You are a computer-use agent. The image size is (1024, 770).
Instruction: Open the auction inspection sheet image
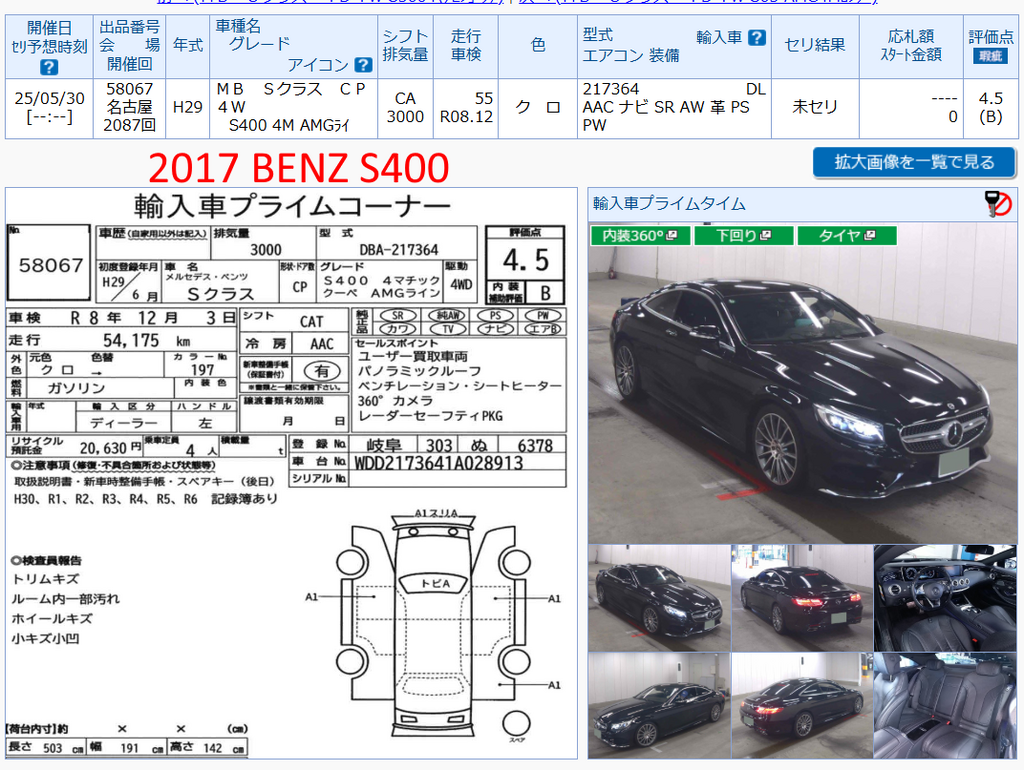pos(291,473)
